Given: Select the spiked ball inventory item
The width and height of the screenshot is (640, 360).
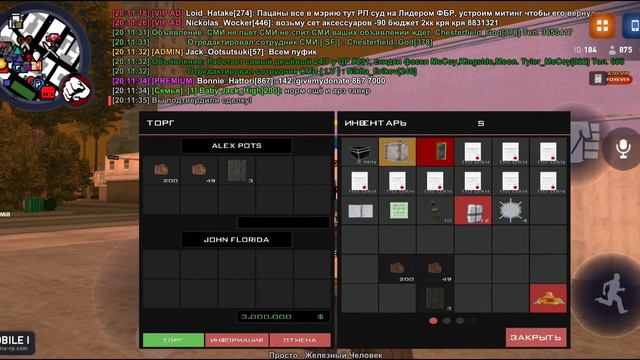Looking at the screenshot, I should (x=511, y=211).
